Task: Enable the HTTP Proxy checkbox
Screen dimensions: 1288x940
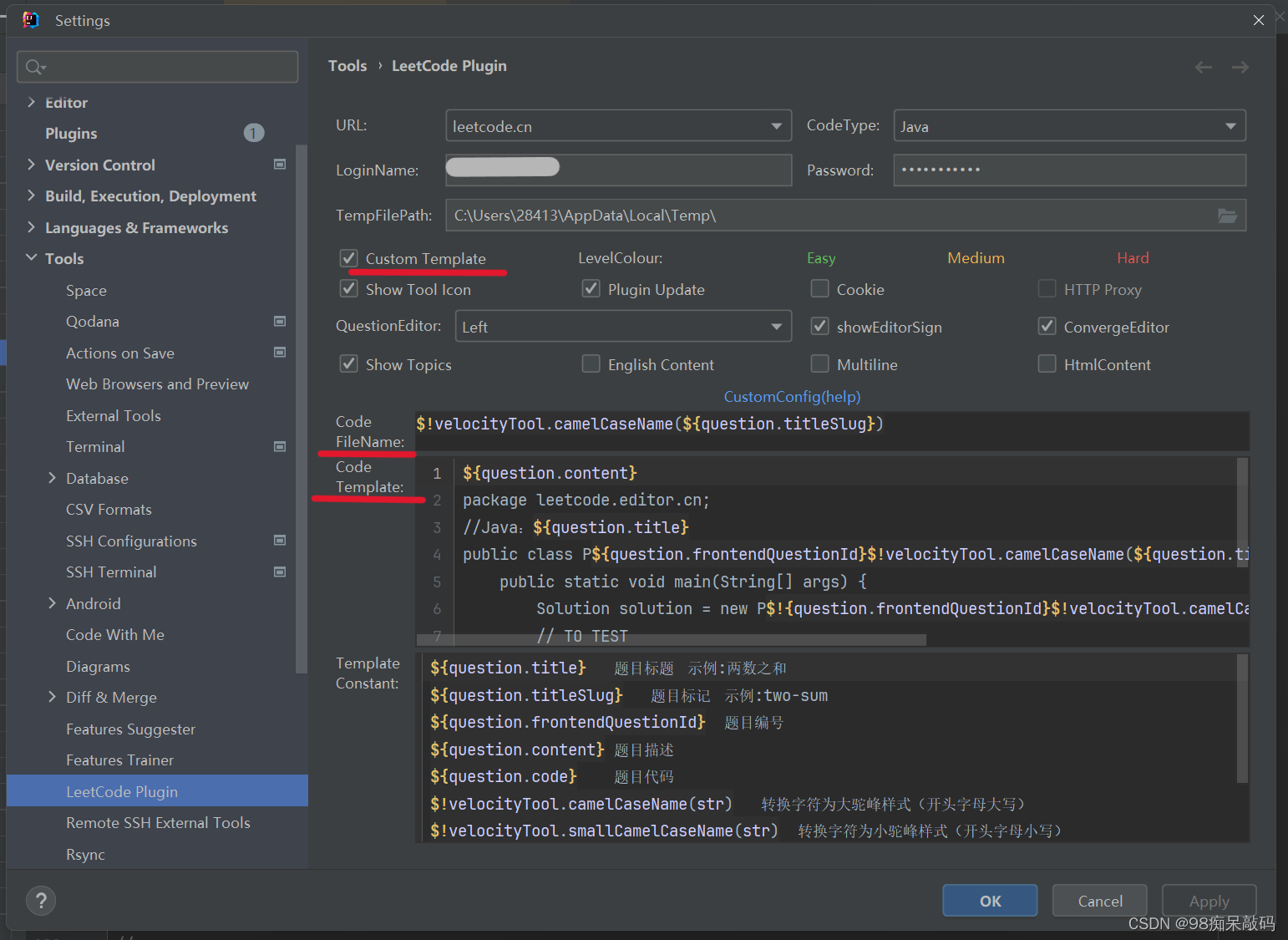Action: coord(1047,289)
